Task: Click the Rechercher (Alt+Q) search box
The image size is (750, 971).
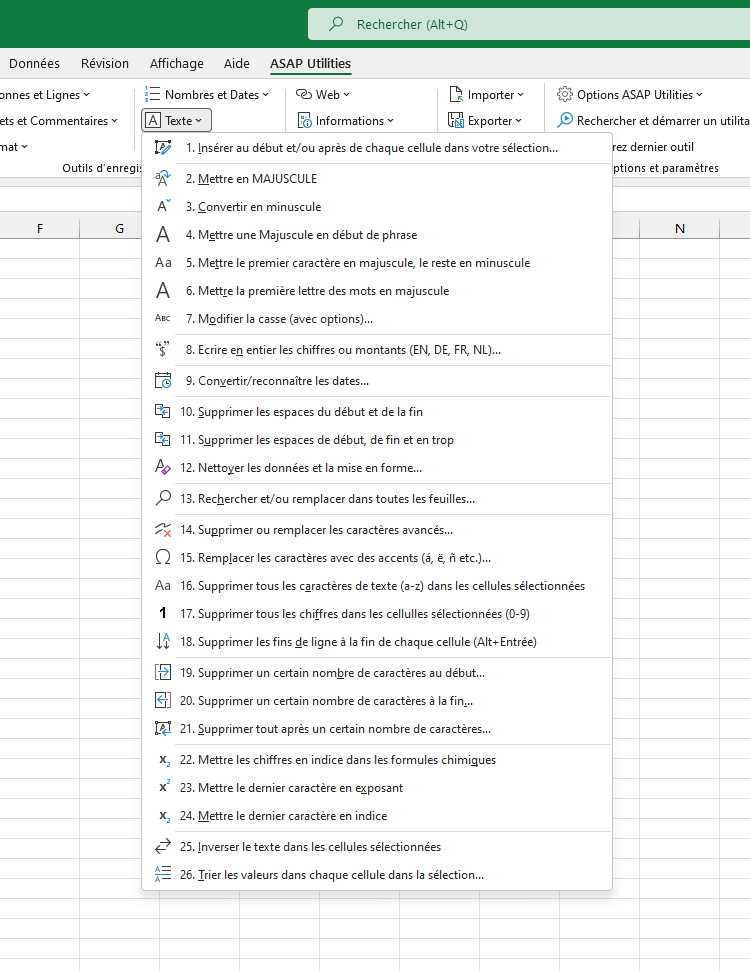Action: click(529, 24)
